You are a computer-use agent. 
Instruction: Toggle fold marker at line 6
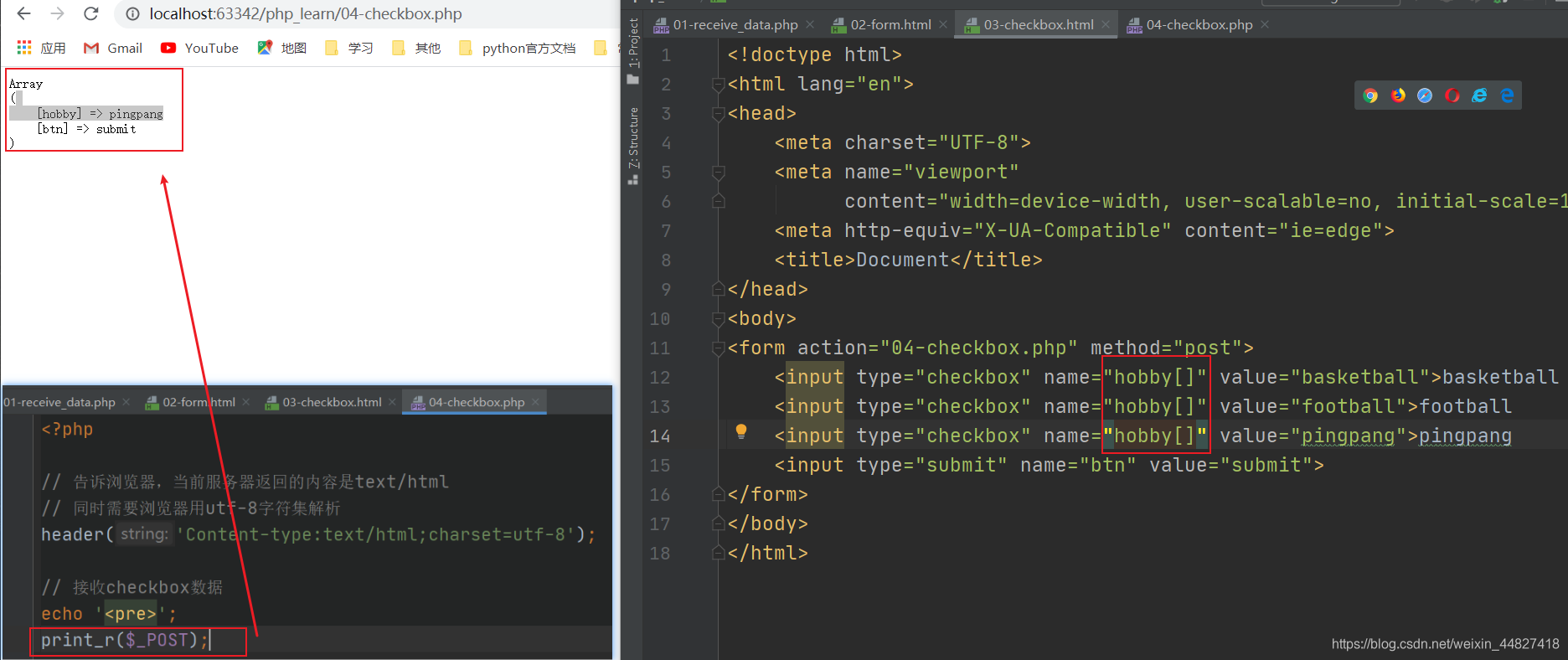coord(718,202)
